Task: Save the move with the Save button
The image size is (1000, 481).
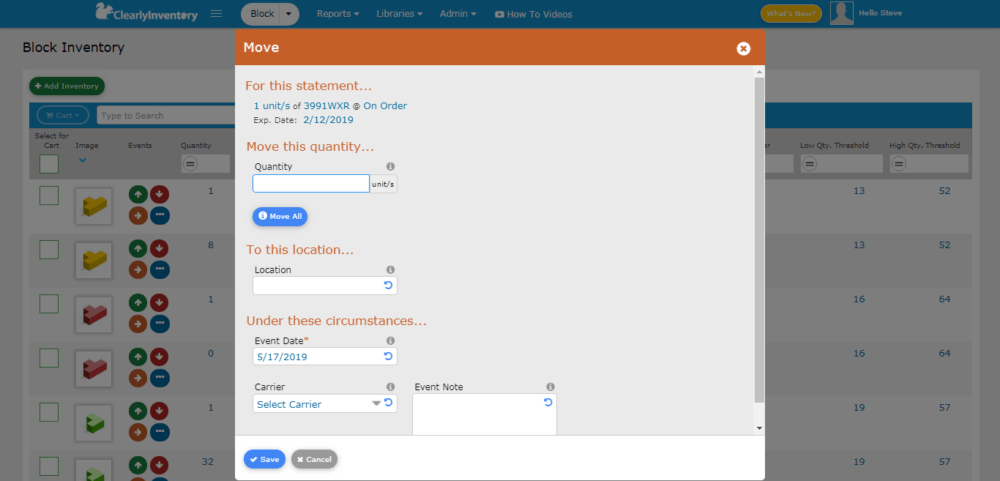Action: tap(264, 459)
